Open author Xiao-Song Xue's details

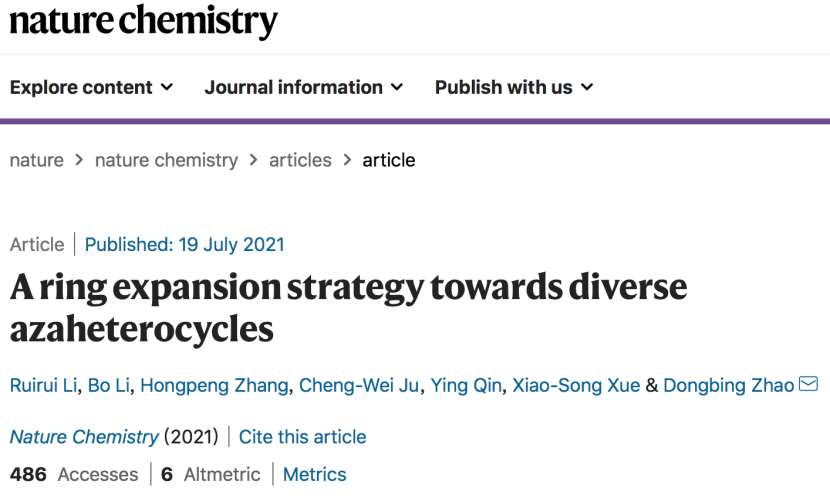click(x=576, y=385)
